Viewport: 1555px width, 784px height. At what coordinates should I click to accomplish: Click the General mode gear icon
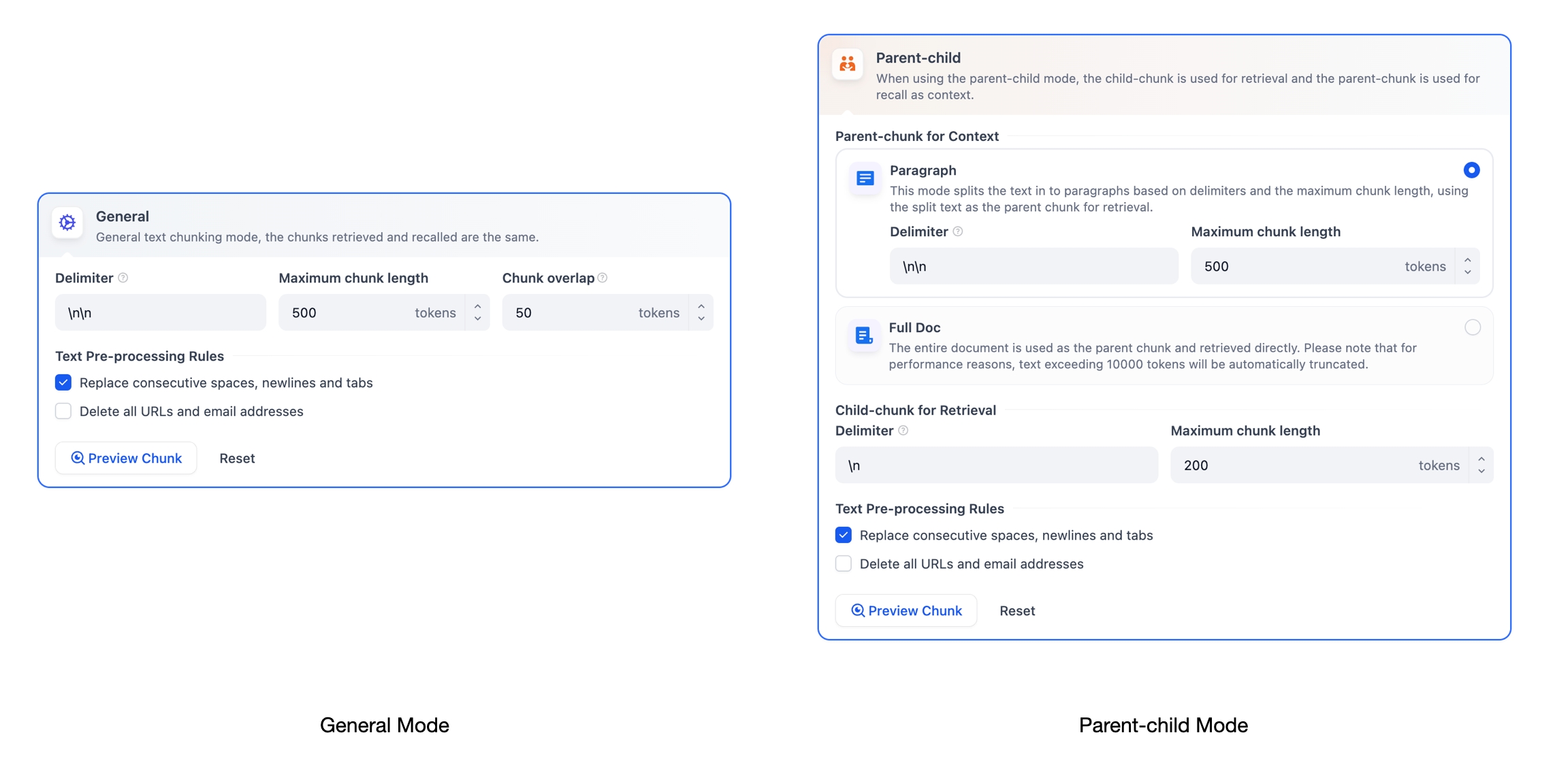[x=67, y=223]
